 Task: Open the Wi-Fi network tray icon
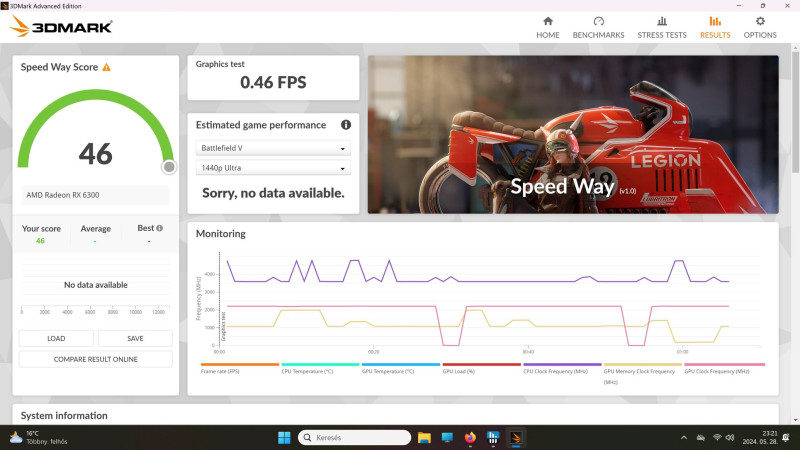[x=717, y=438]
